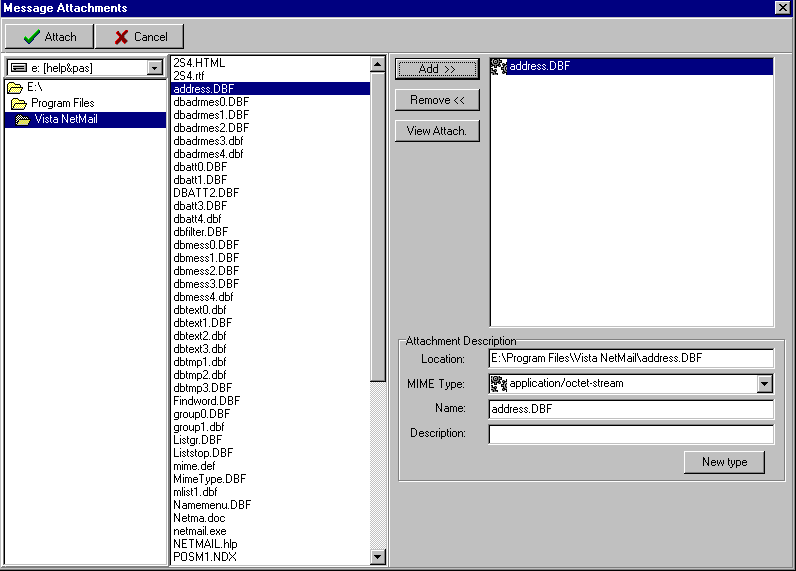The image size is (796, 571).
Task: Open the Program Files folder
Action: point(62,103)
